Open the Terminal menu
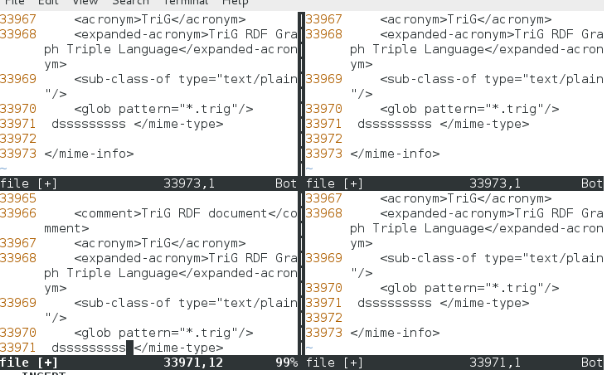Image resolution: width=604 pixels, height=375 pixels. (186, 2)
